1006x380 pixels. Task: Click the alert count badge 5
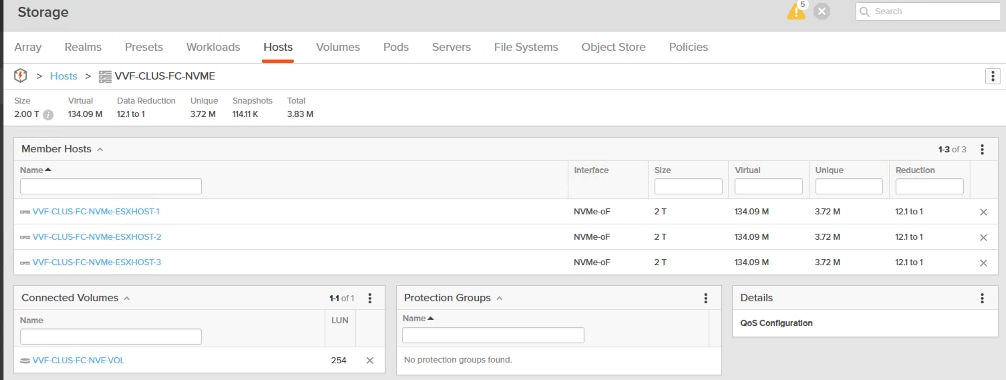[x=802, y=4]
